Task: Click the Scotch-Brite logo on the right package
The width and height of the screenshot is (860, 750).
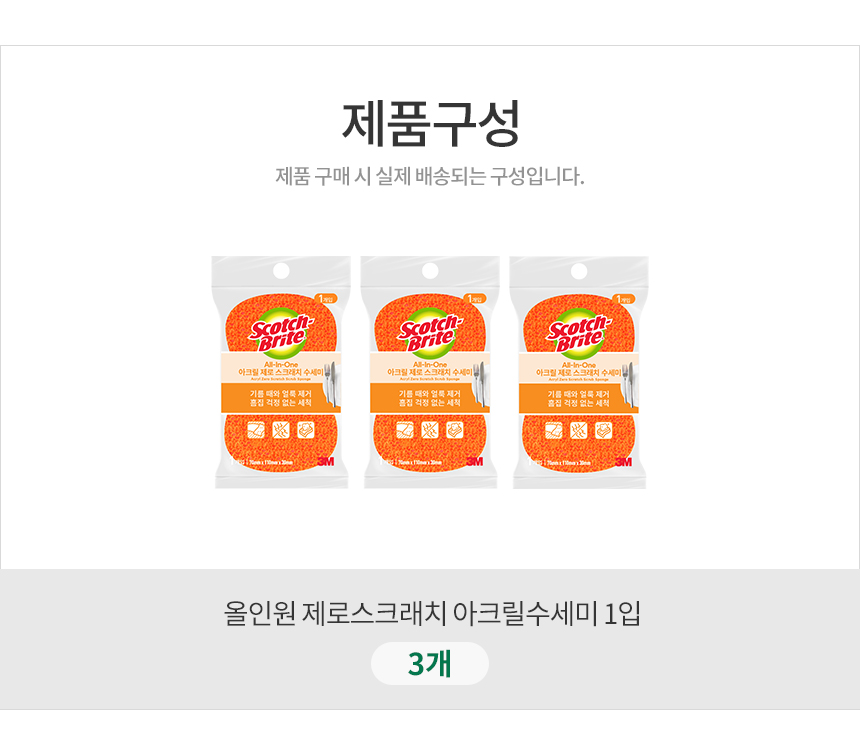Action: 579,333
